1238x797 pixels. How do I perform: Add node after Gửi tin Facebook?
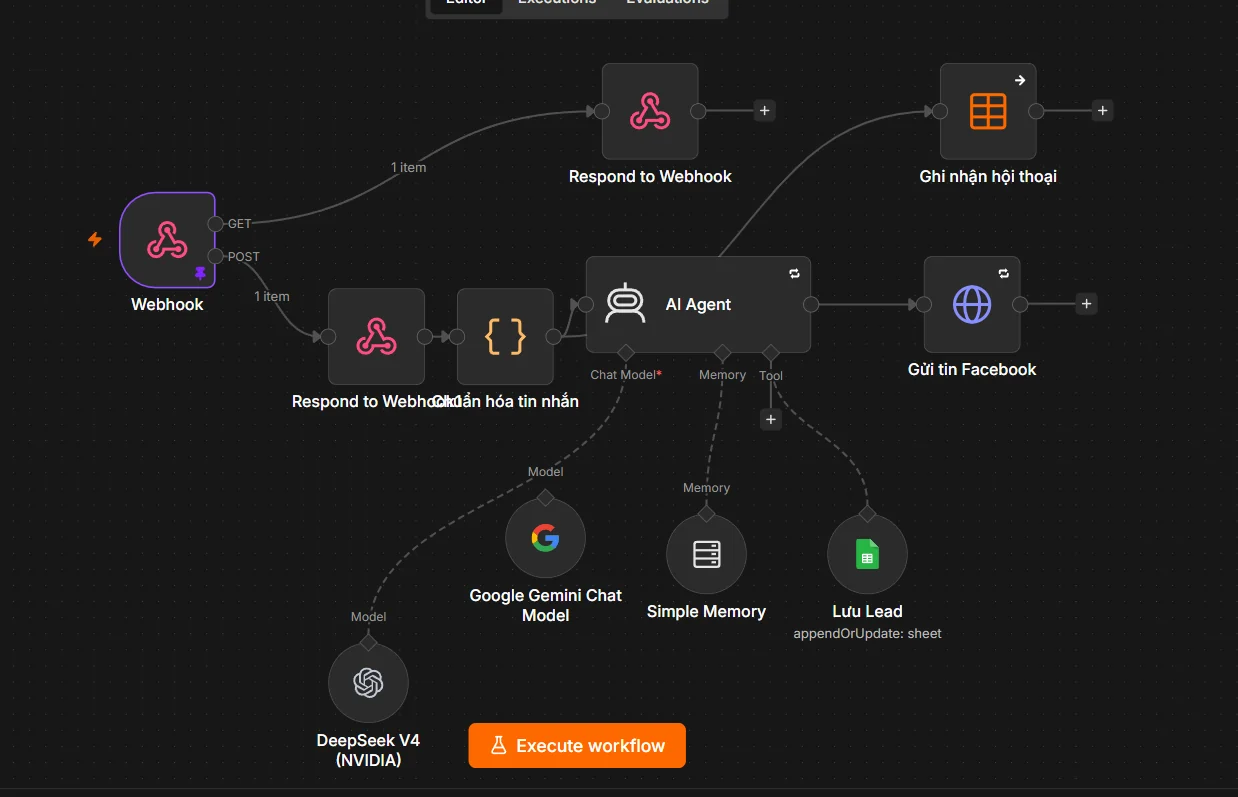(x=1087, y=304)
